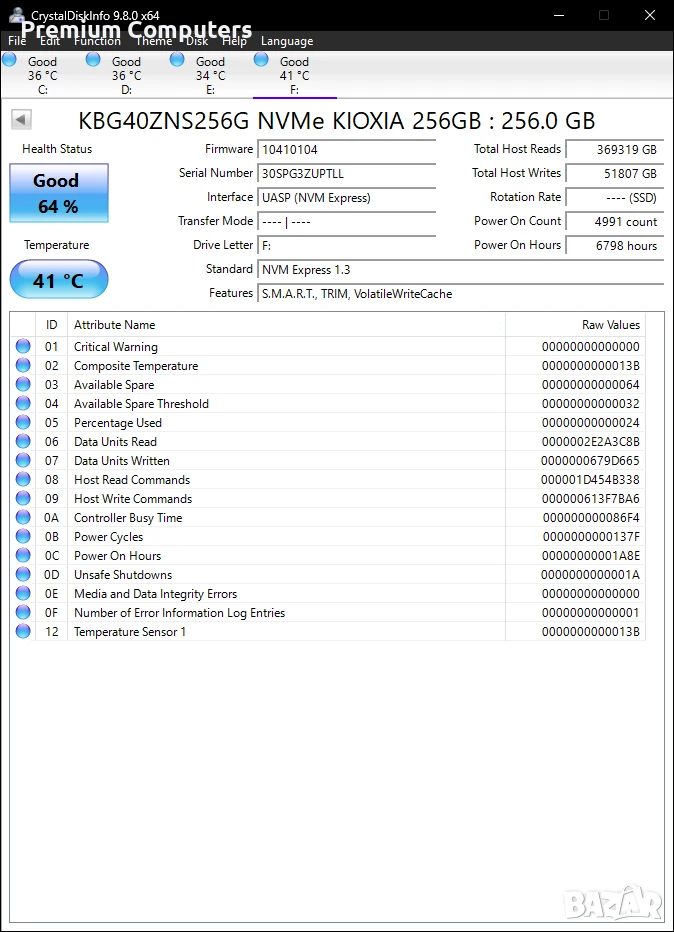The image size is (674, 932).
Task: Click status icon for Percentage Used
Action: 23,422
